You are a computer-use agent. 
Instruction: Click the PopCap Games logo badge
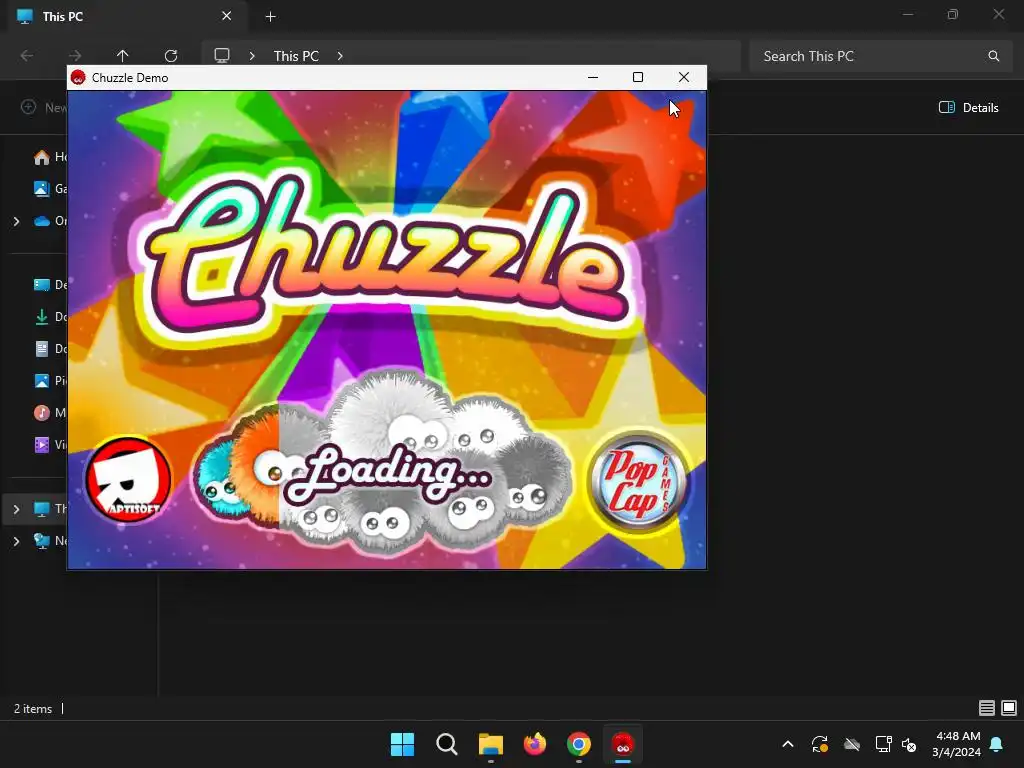point(638,483)
